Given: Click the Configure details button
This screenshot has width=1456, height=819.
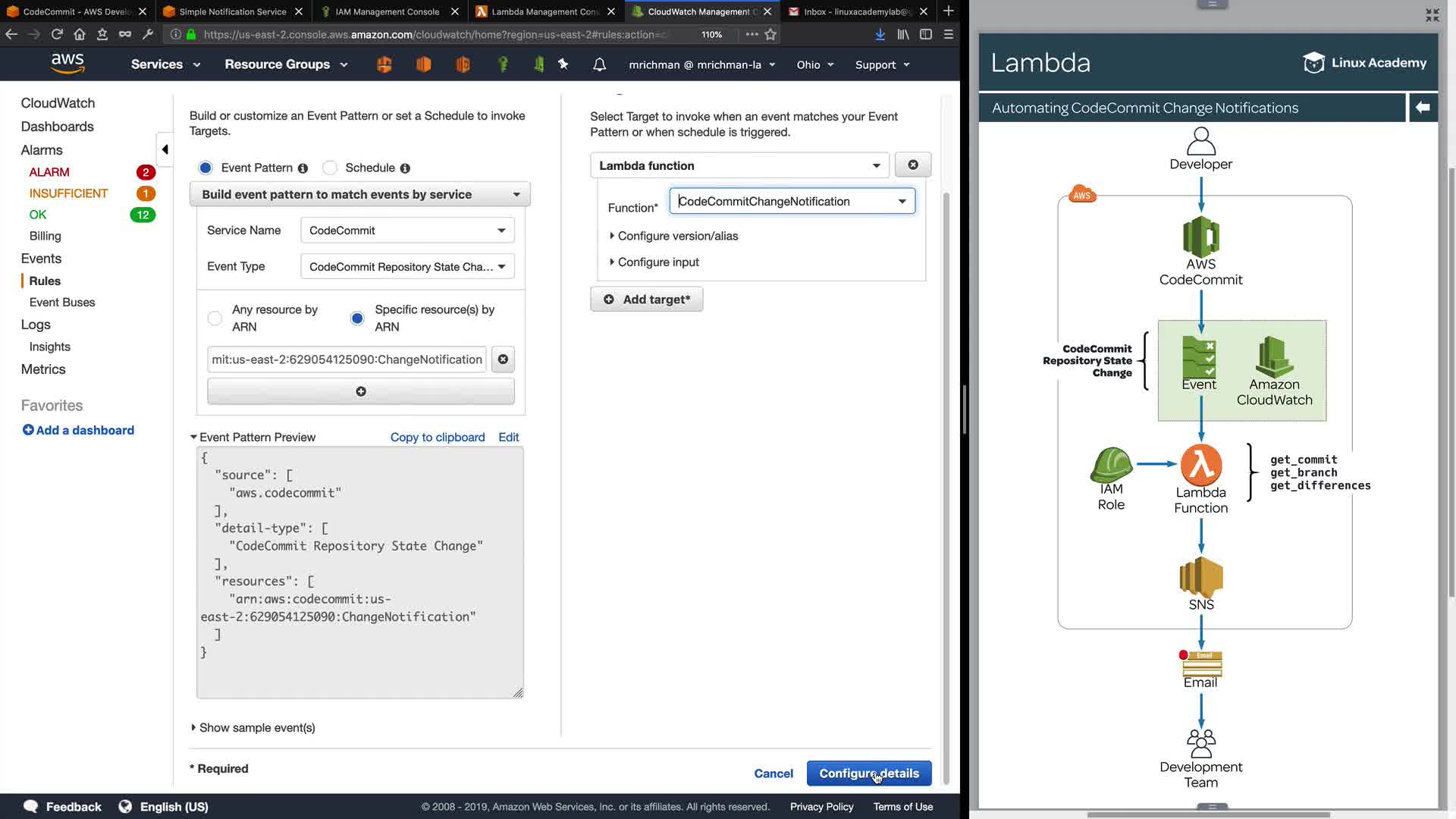Looking at the screenshot, I should click(868, 773).
